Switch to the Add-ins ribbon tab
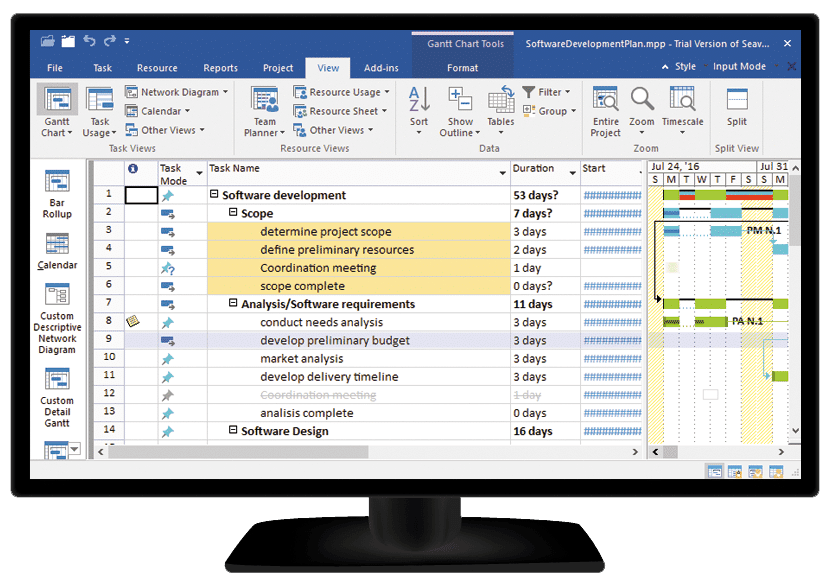The height and width of the screenshot is (580, 830). tap(381, 68)
